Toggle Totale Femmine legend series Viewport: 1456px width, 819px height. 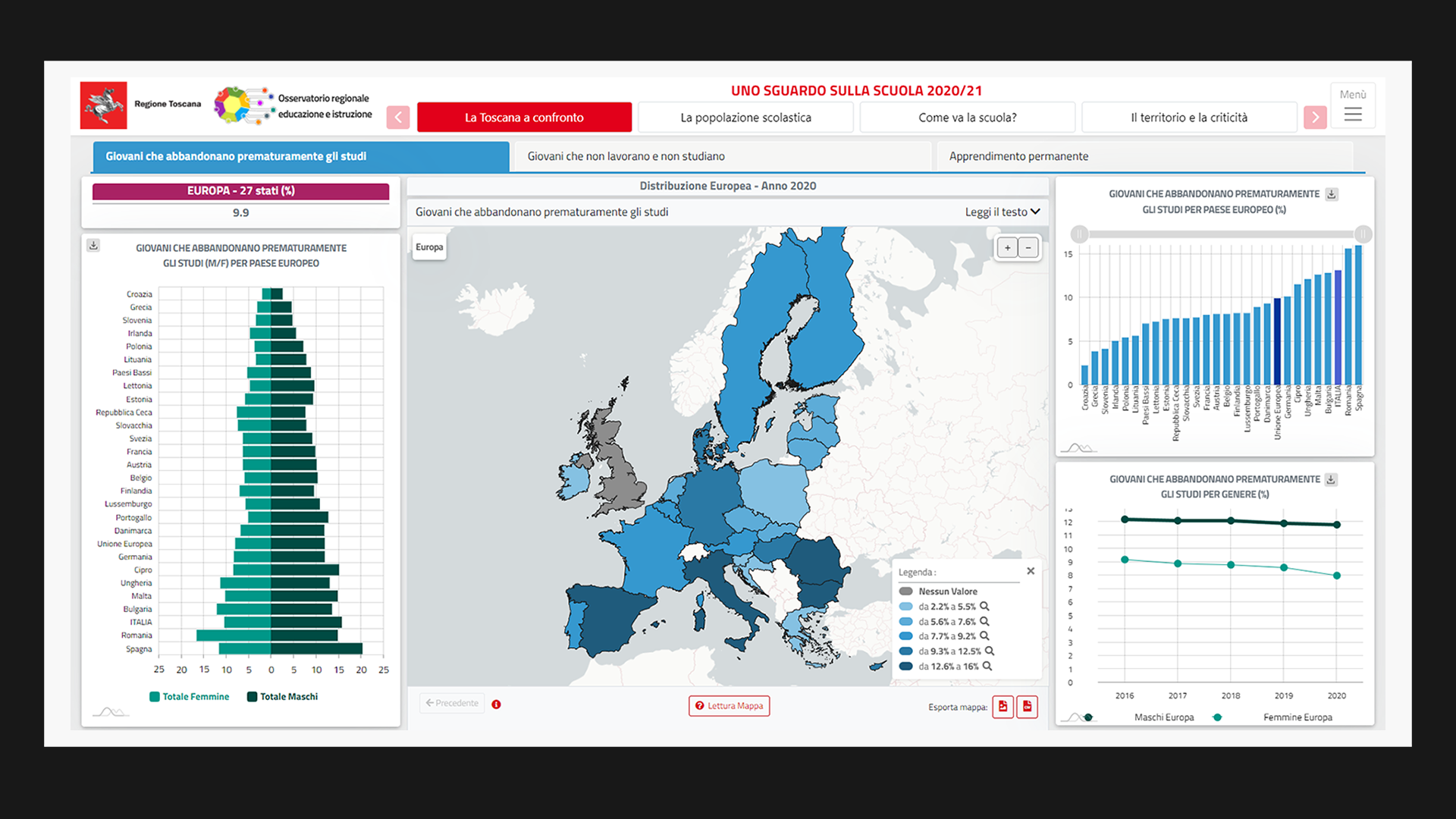pos(189,697)
